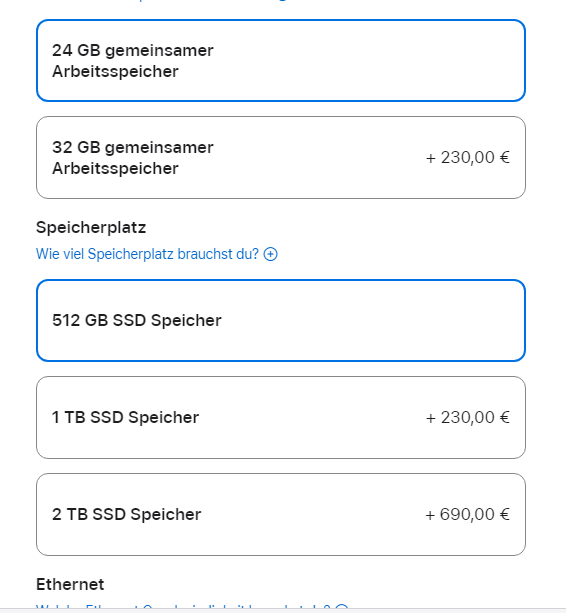566x613 pixels.
Task: Click the Speicherplatz section heading
Action: (x=91, y=228)
